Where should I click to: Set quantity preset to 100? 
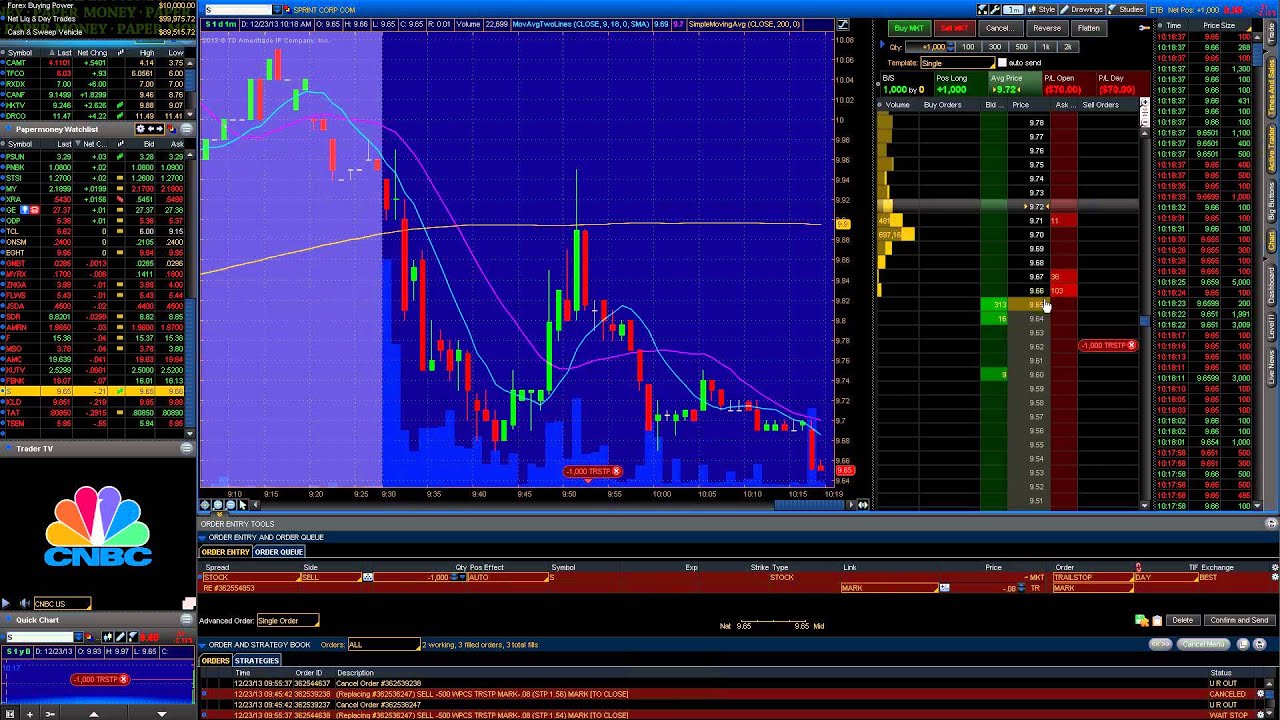[x=968, y=47]
